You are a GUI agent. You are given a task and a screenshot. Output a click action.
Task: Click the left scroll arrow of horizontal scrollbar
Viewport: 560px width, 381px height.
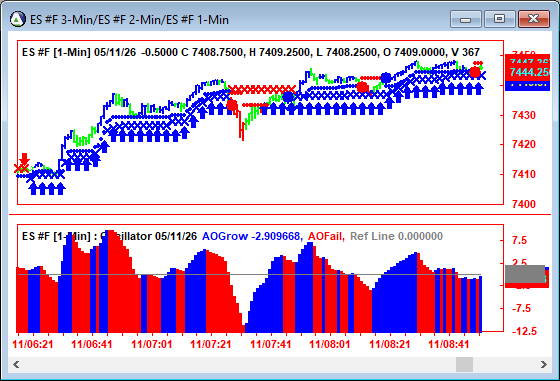(x=16, y=365)
